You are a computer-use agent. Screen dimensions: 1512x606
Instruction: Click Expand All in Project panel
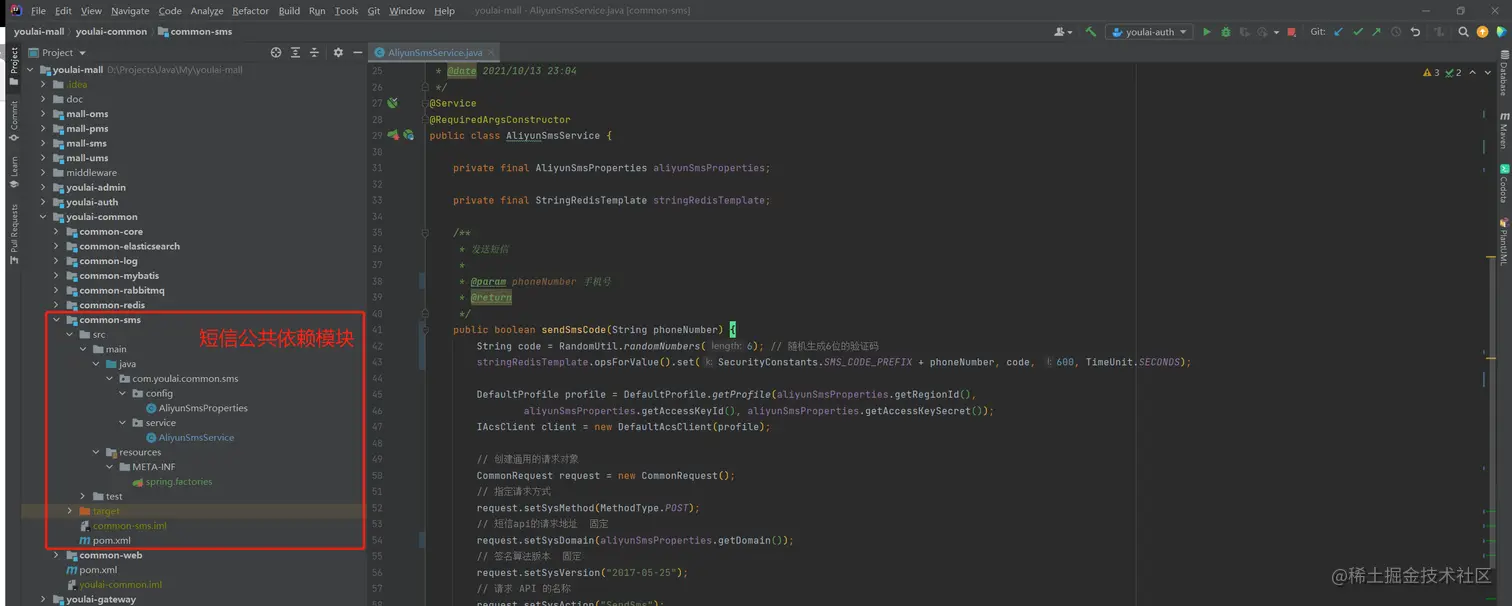click(295, 52)
